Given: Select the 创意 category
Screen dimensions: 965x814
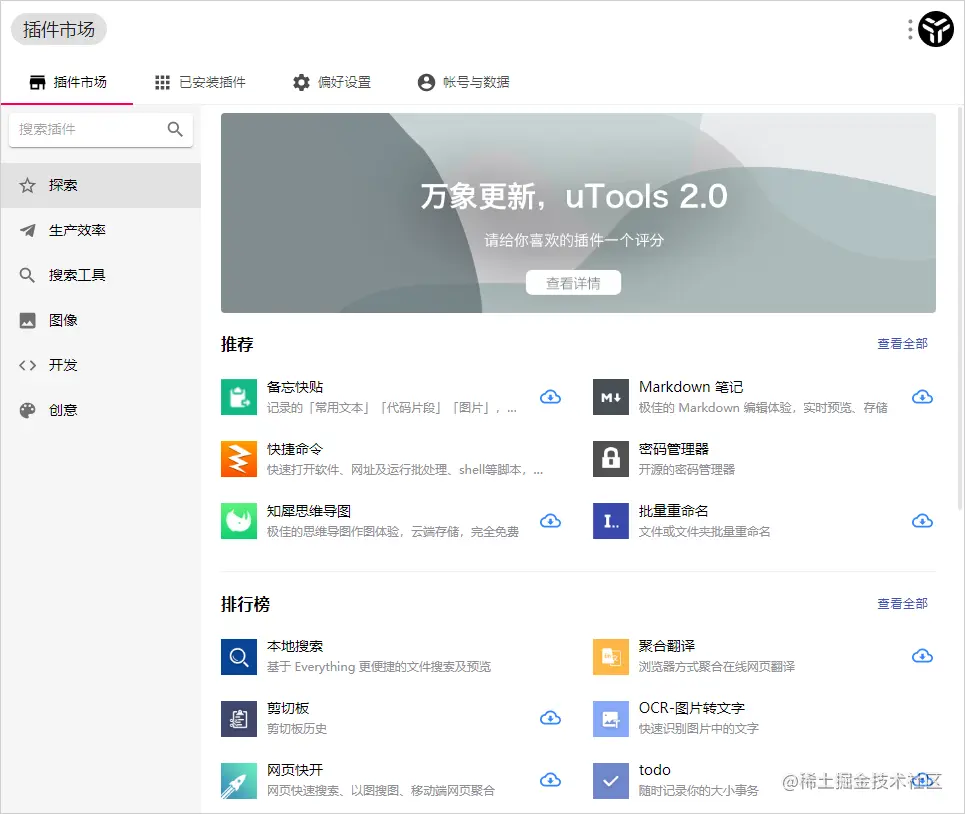Looking at the screenshot, I should (101, 410).
